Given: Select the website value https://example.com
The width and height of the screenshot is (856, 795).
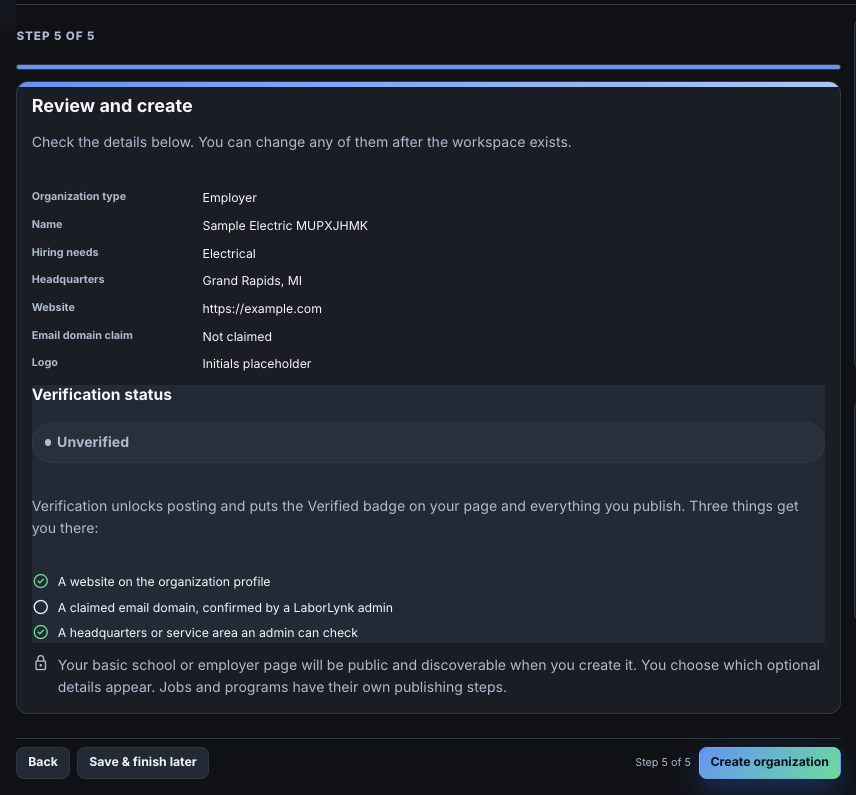Looking at the screenshot, I should point(262,308).
